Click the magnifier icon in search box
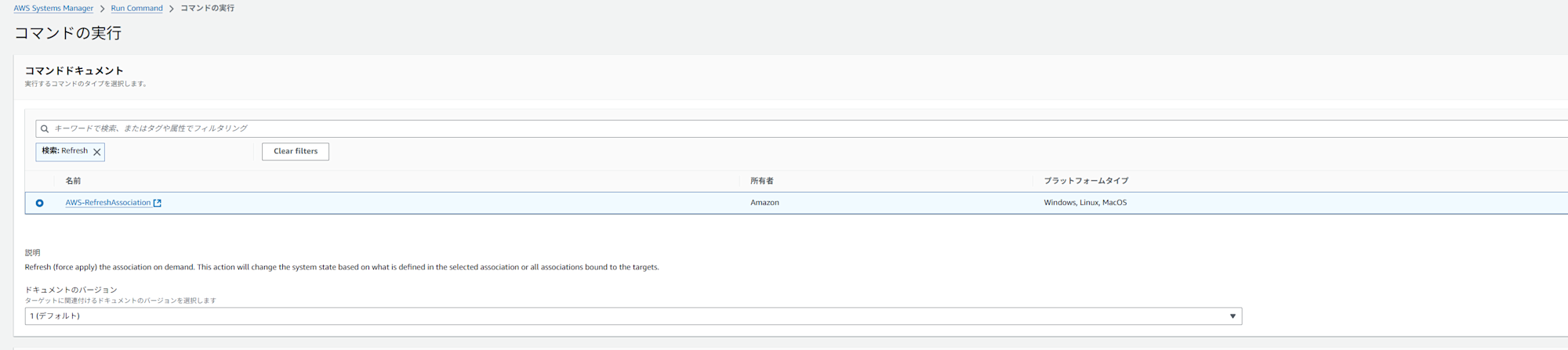 [45, 129]
